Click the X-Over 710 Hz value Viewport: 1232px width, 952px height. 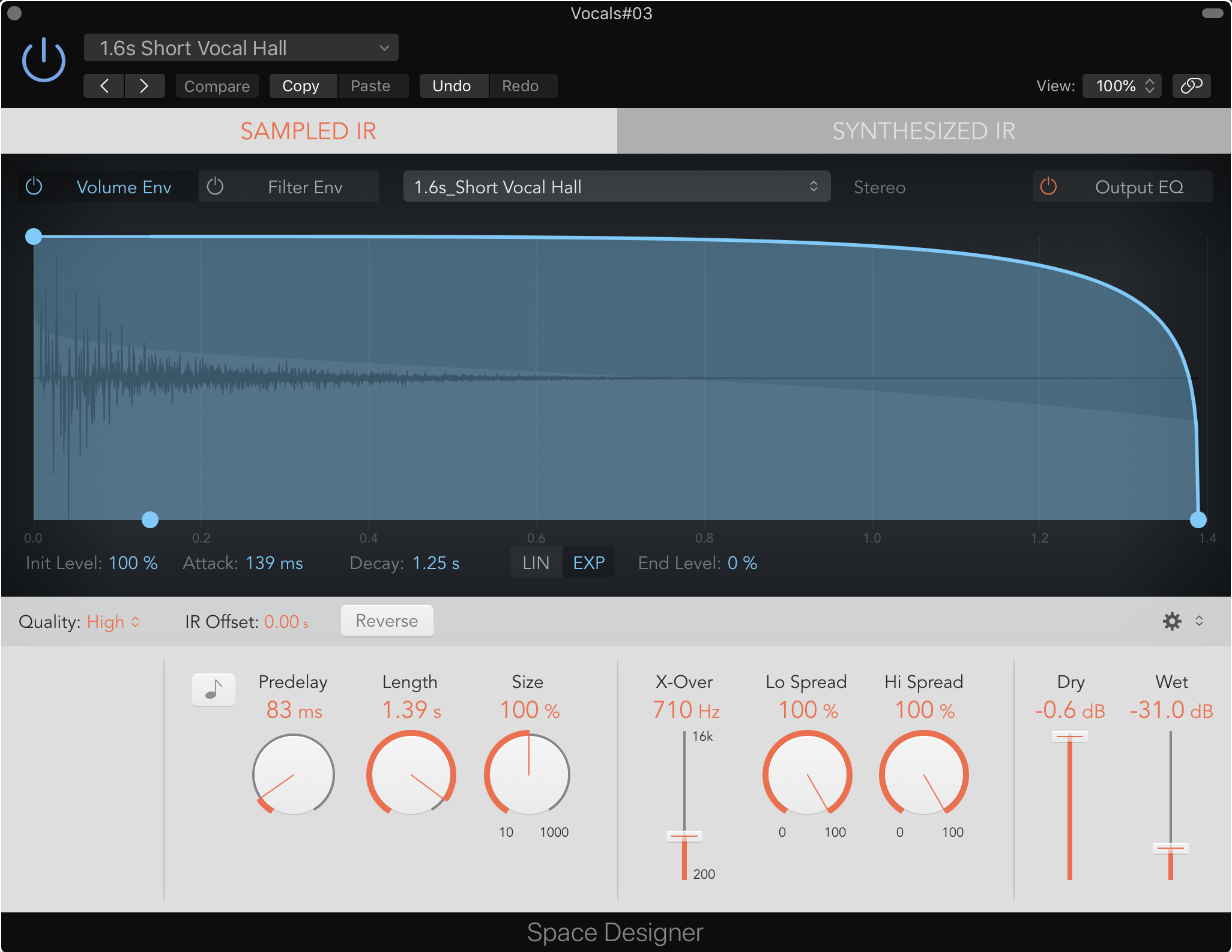pyautogui.click(x=686, y=711)
